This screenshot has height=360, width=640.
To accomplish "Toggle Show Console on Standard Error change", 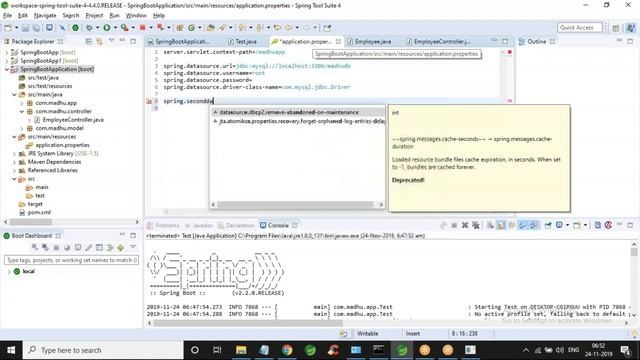I will (x=533, y=225).
